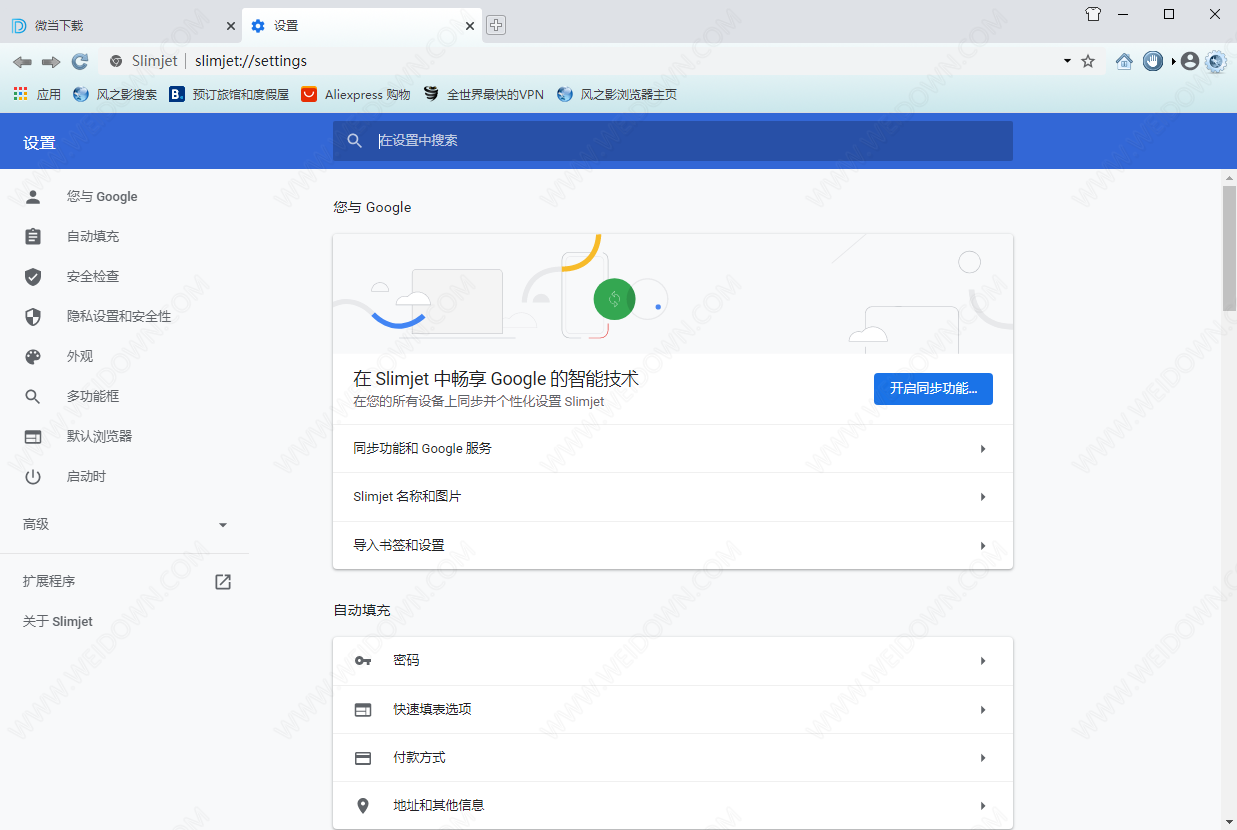Switch to the 设置 tab
Viewport: 1237px width, 830px height.
pos(362,26)
